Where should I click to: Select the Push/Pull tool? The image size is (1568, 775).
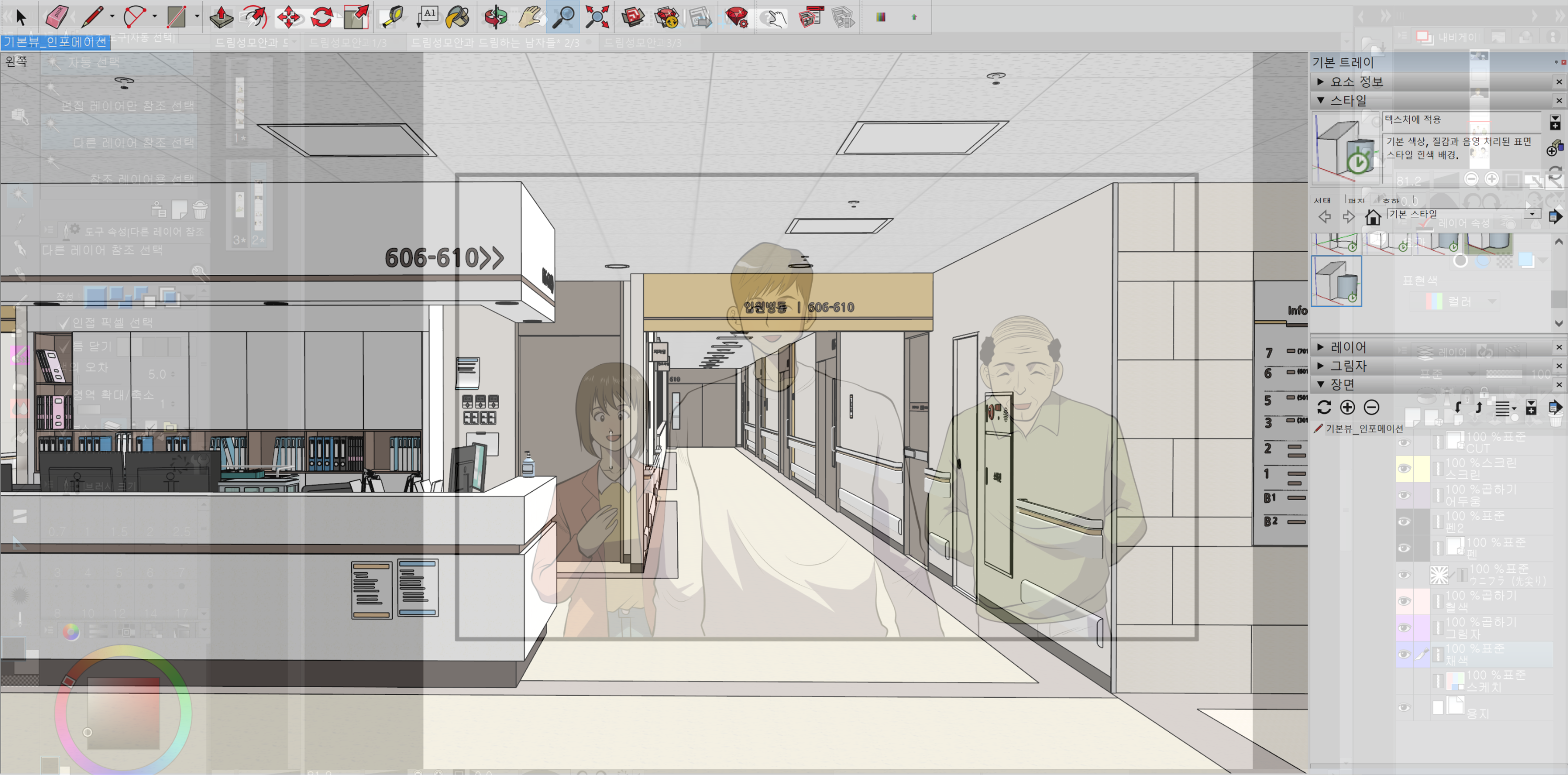click(221, 17)
